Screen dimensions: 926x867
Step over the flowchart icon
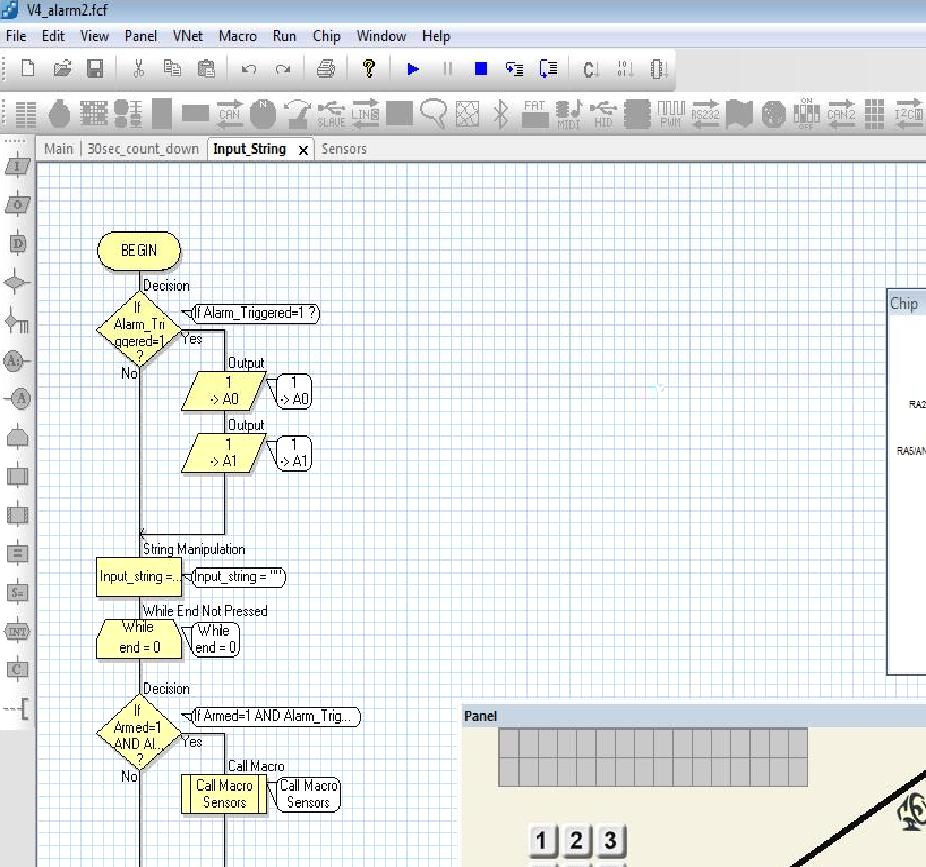(549, 69)
